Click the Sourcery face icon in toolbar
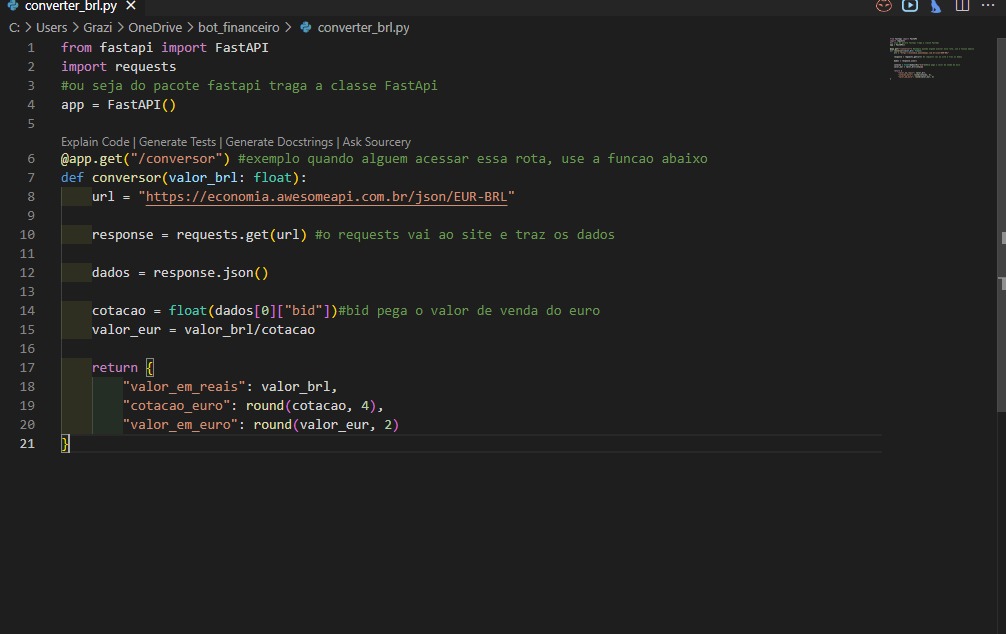Screen dimensions: 1006x634 [884, 6]
